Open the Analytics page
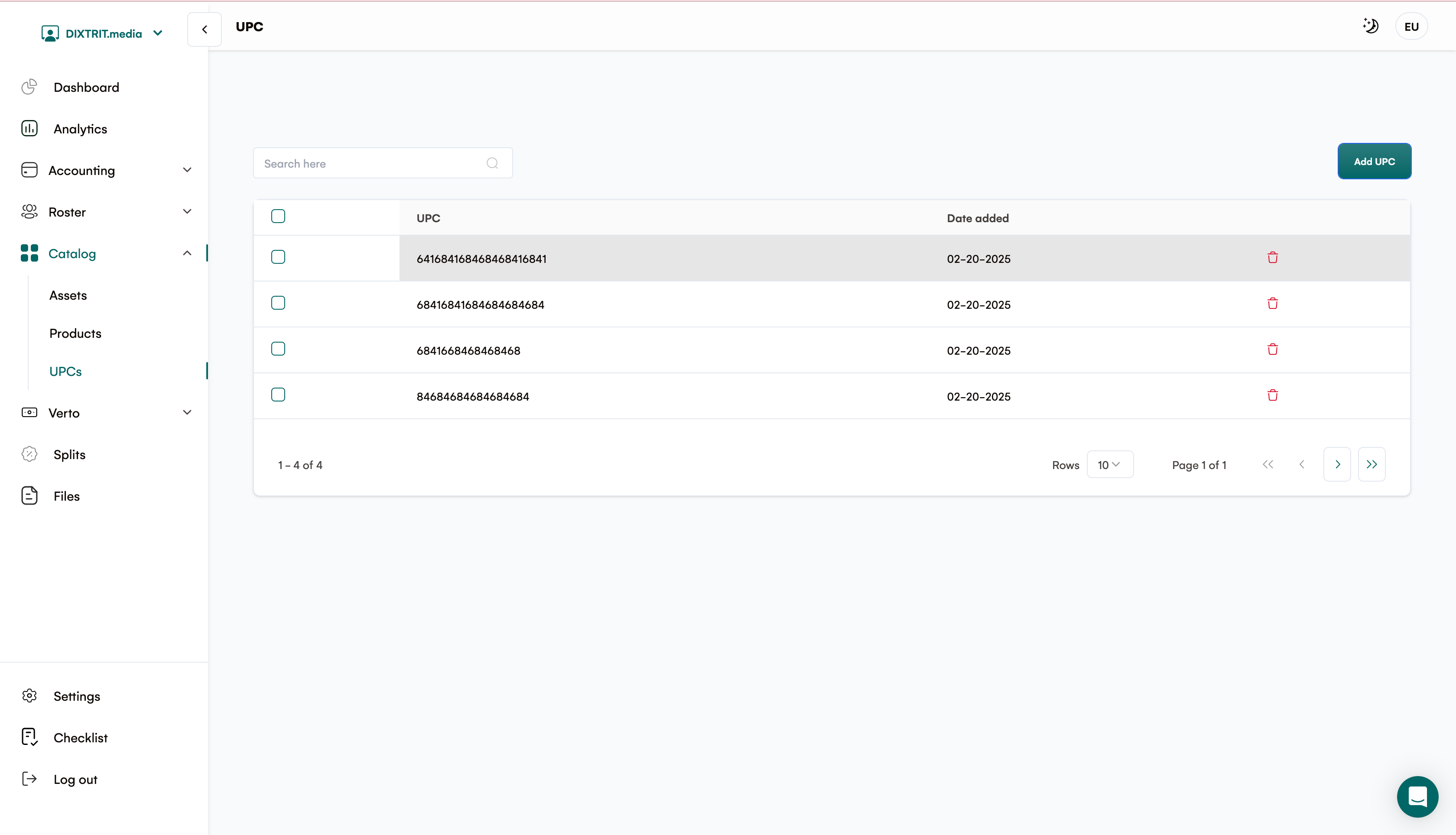This screenshot has height=835, width=1456. pos(80,129)
